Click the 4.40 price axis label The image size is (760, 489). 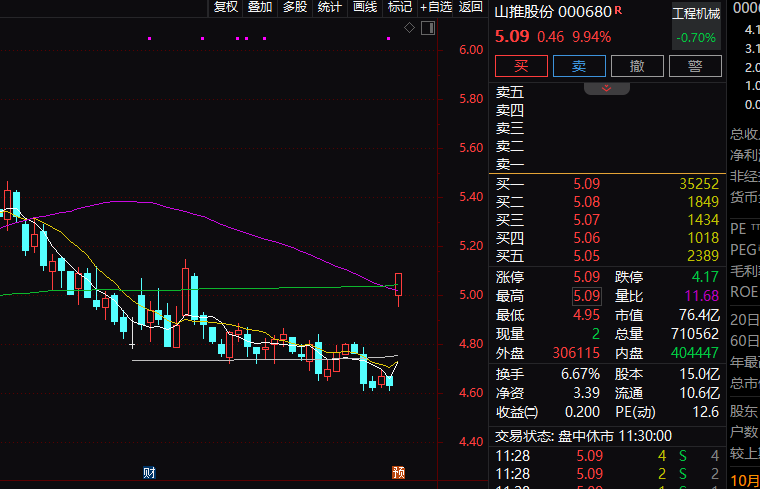pyautogui.click(x=471, y=442)
